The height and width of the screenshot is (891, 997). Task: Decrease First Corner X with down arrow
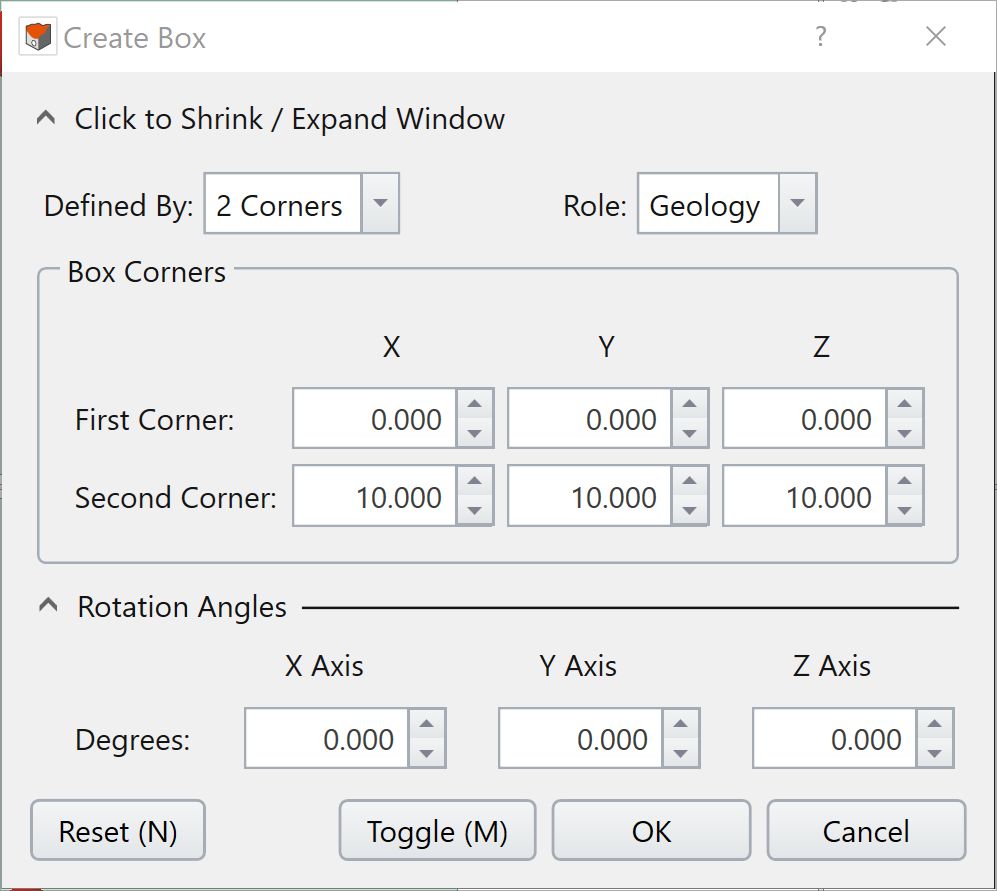point(474,433)
